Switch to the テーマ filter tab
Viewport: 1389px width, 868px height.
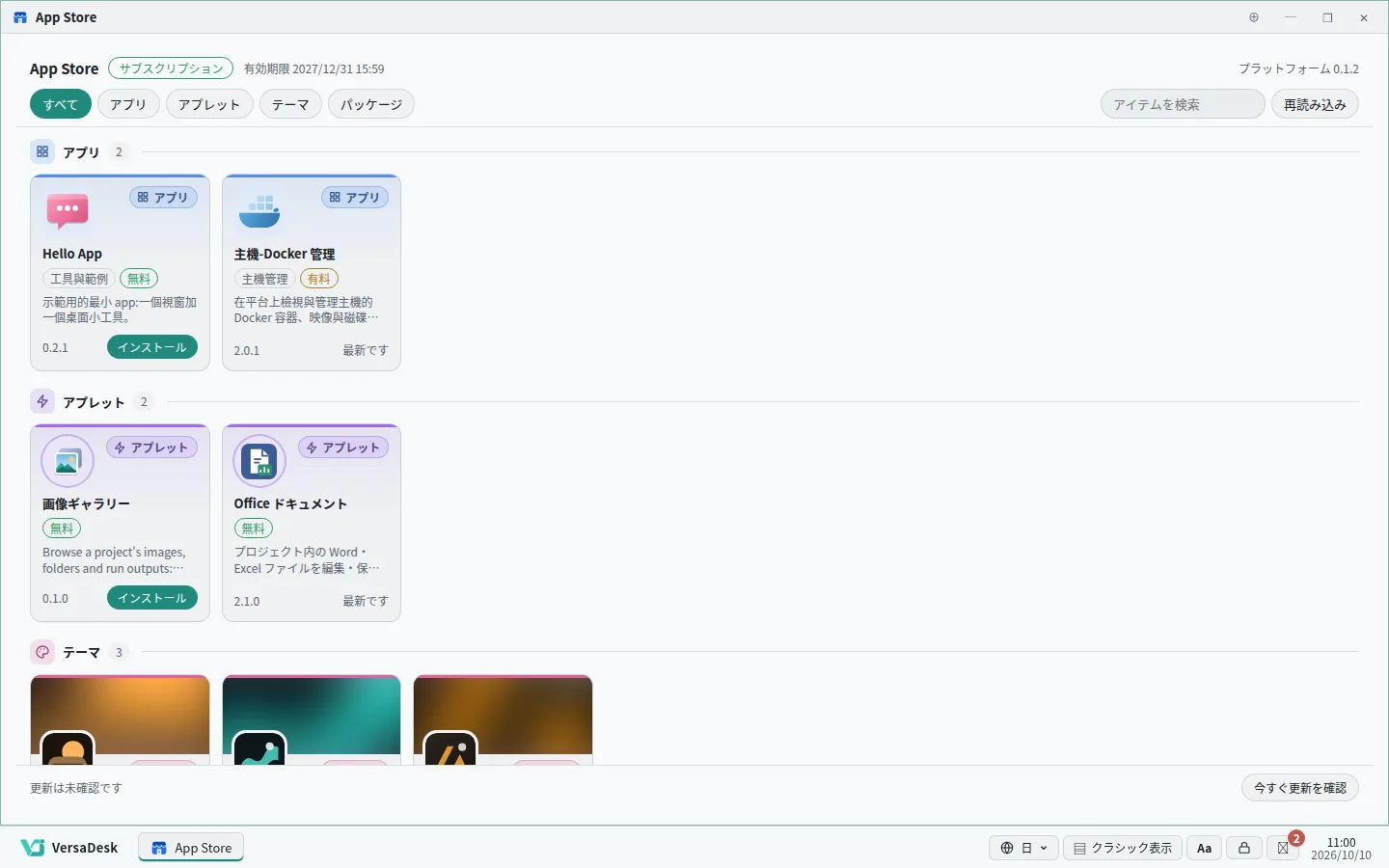(290, 104)
